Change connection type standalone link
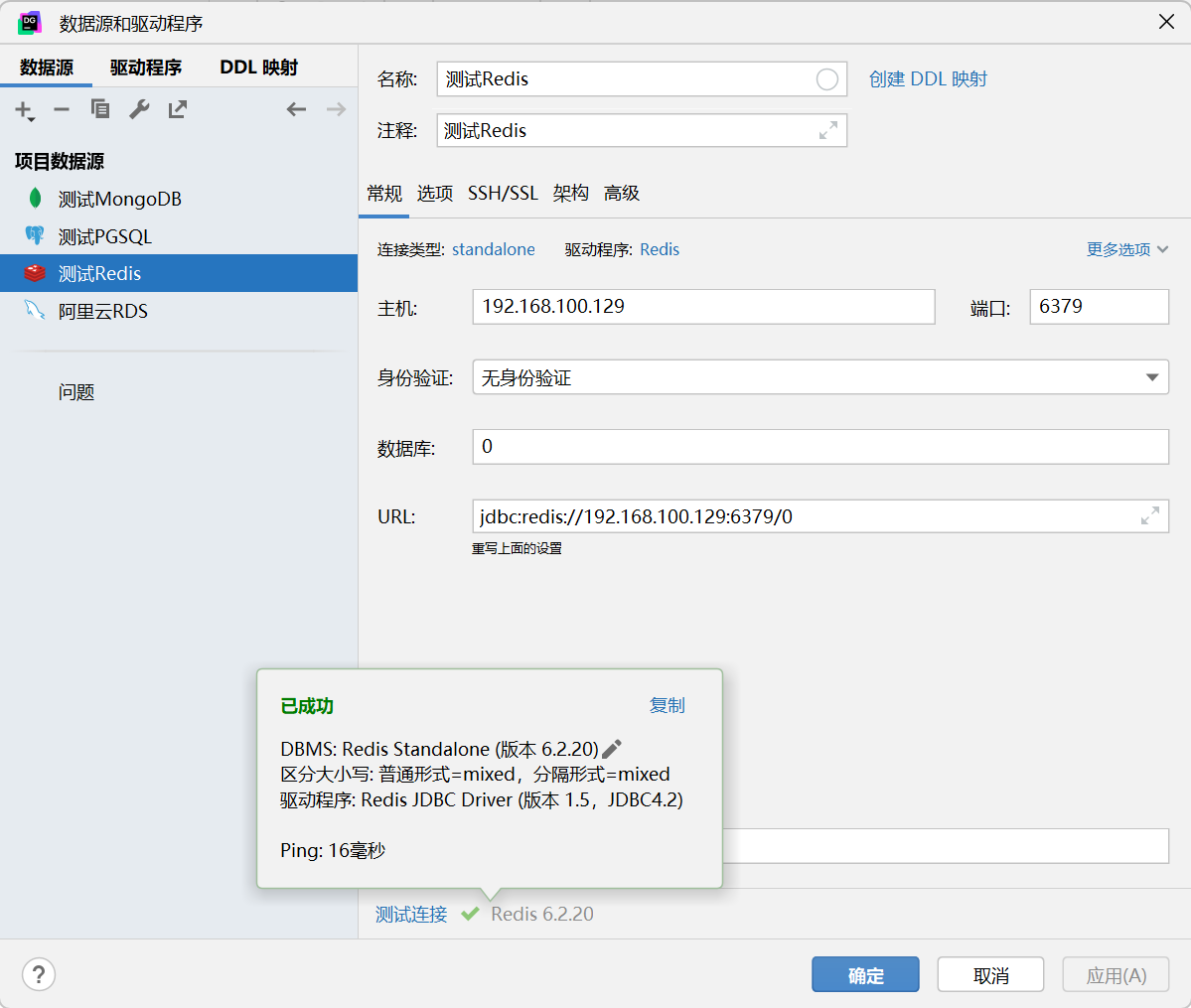 click(x=494, y=249)
